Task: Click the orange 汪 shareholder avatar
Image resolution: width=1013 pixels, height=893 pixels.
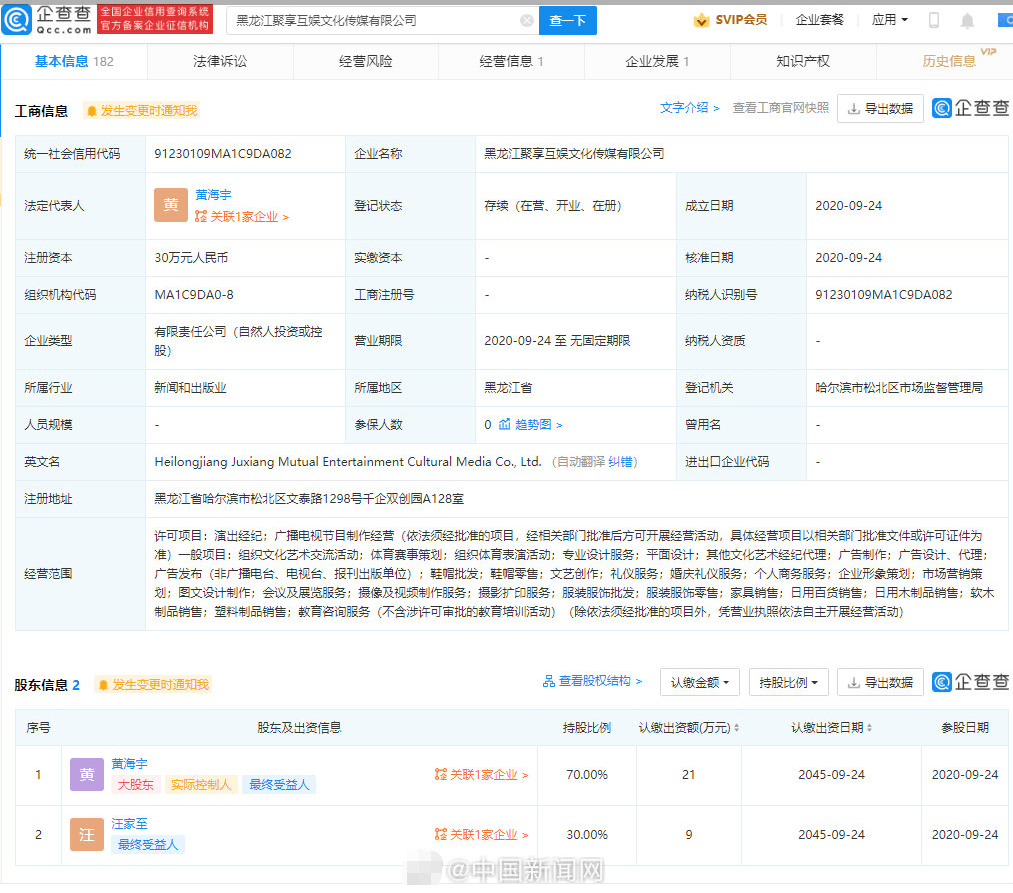Action: click(x=87, y=834)
